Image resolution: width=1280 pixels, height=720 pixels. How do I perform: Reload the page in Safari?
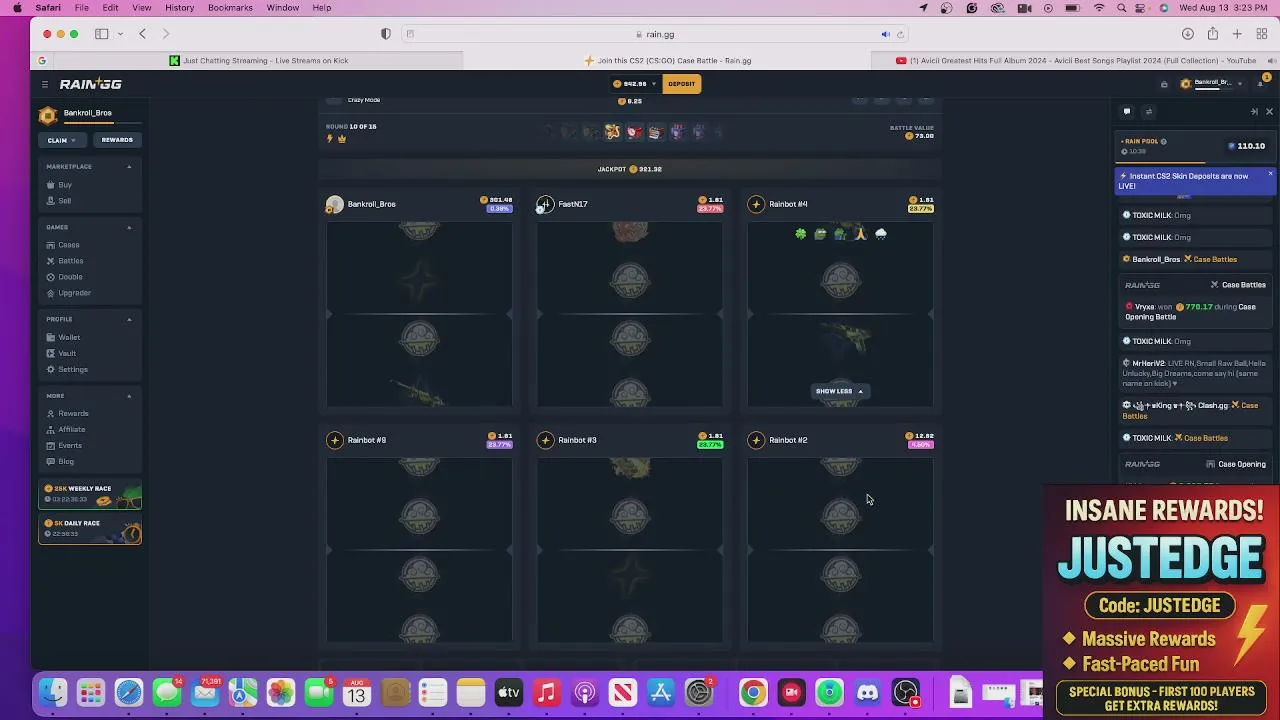tap(900, 34)
